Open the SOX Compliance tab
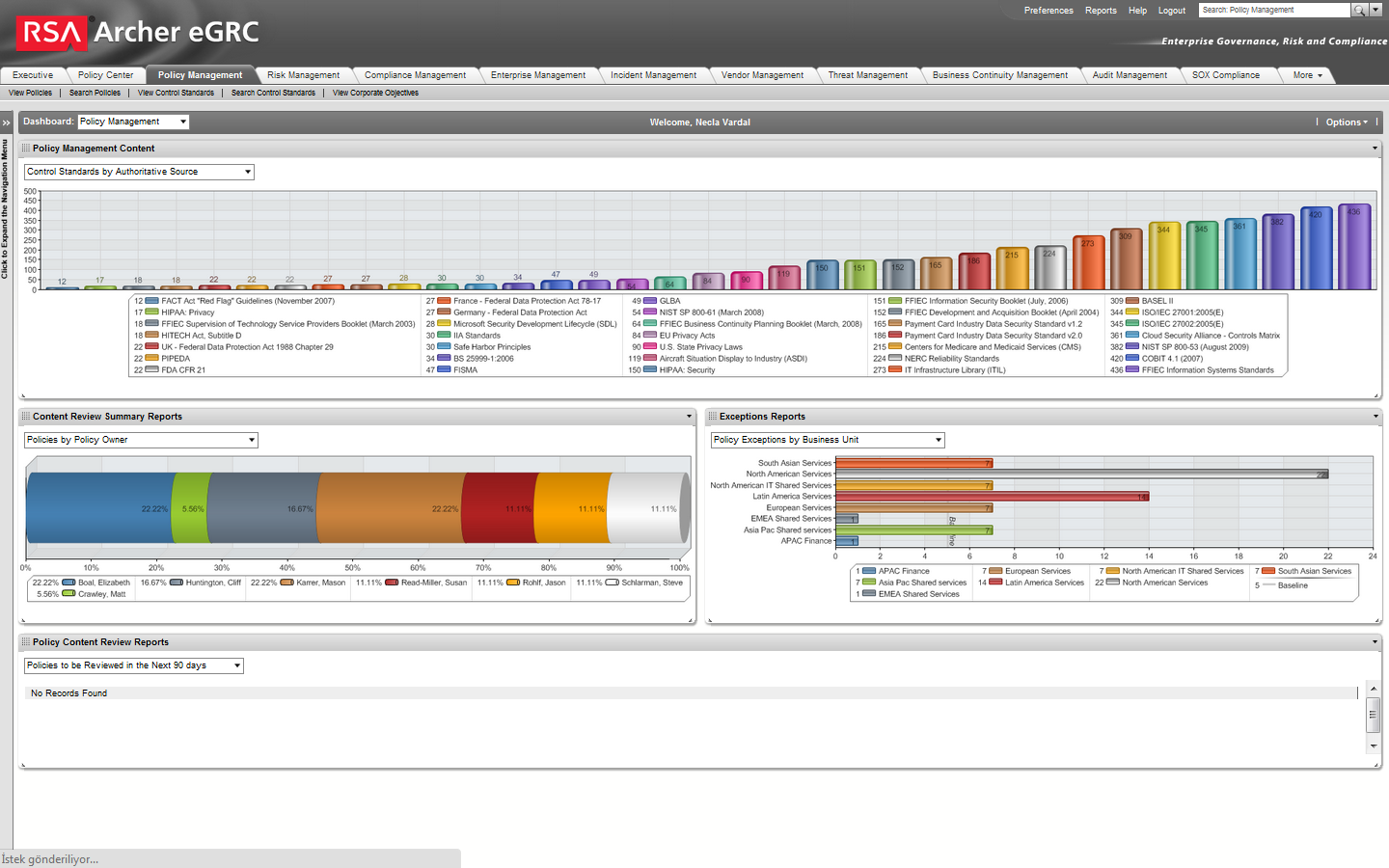This screenshot has height=868, width=1389. click(1226, 75)
